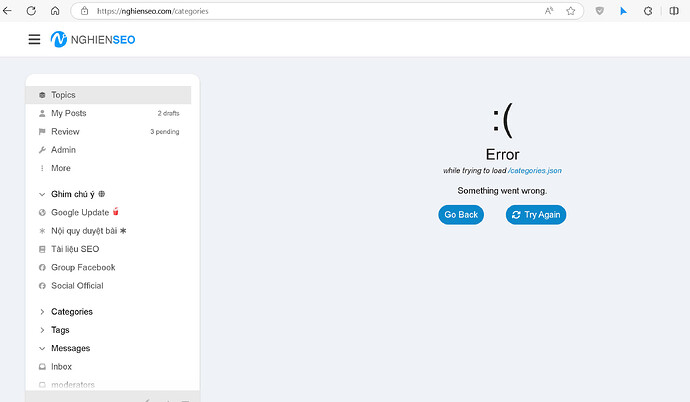Open Tài liệu SEO link

pyautogui.click(x=75, y=249)
